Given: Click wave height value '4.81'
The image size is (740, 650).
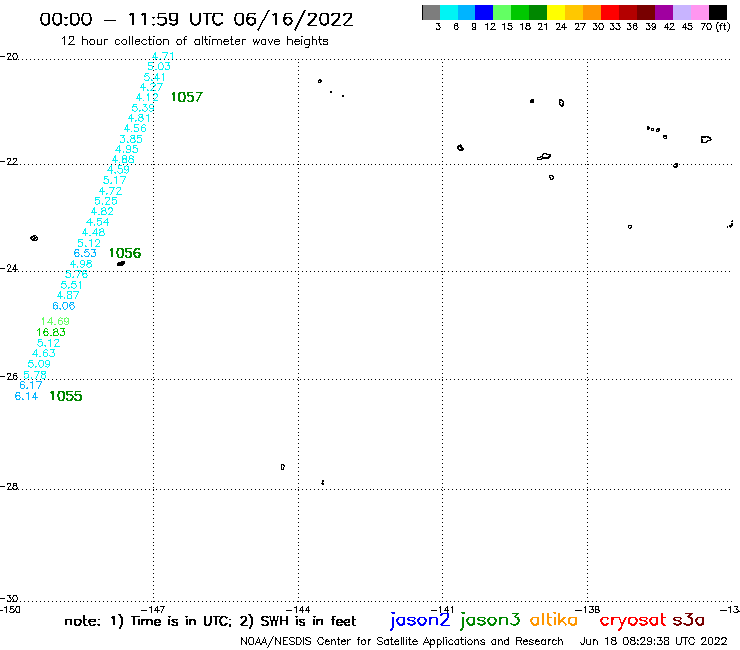Looking at the screenshot, I should click(x=139, y=118).
